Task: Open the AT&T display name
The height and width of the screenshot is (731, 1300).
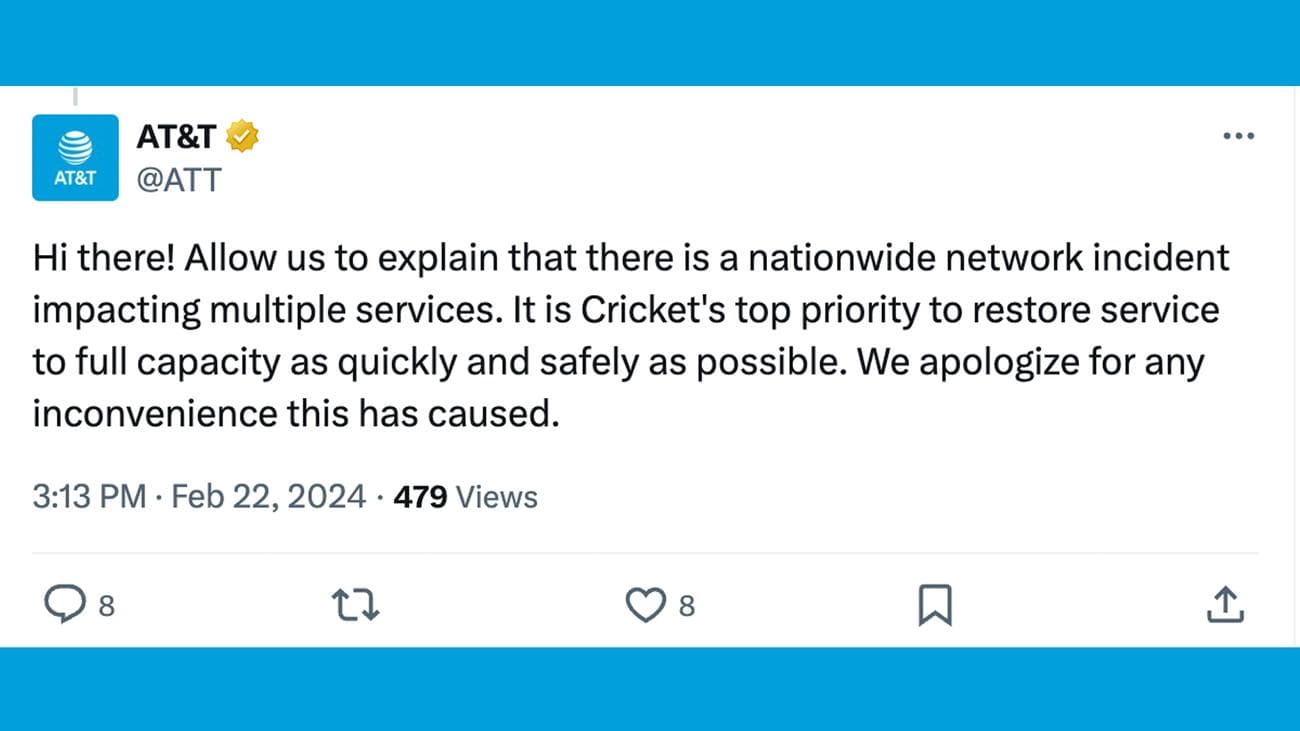Action: click(x=175, y=135)
